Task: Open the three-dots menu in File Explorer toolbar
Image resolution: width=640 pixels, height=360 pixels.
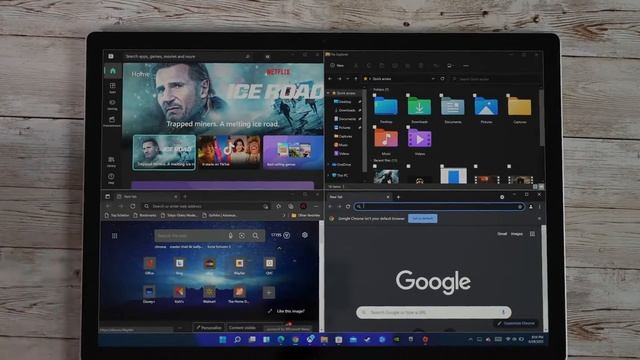Action: [466, 66]
